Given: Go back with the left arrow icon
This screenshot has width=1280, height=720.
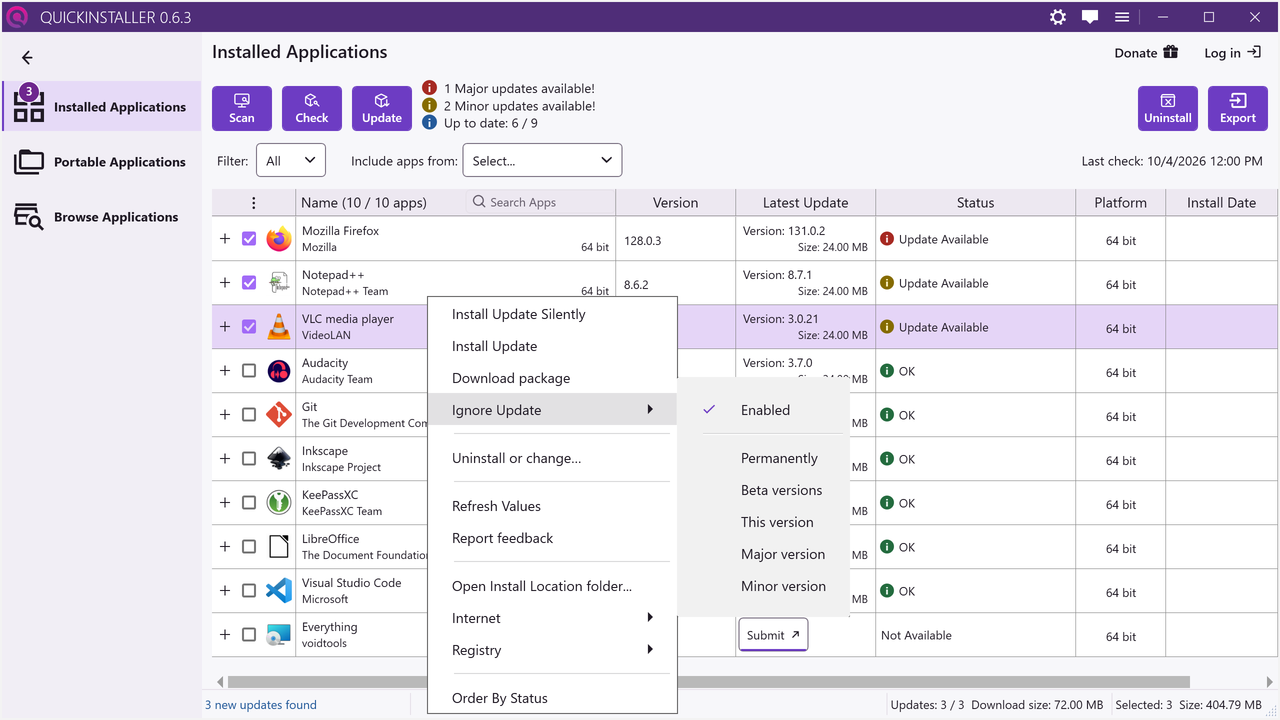Looking at the screenshot, I should pyautogui.click(x=27, y=58).
